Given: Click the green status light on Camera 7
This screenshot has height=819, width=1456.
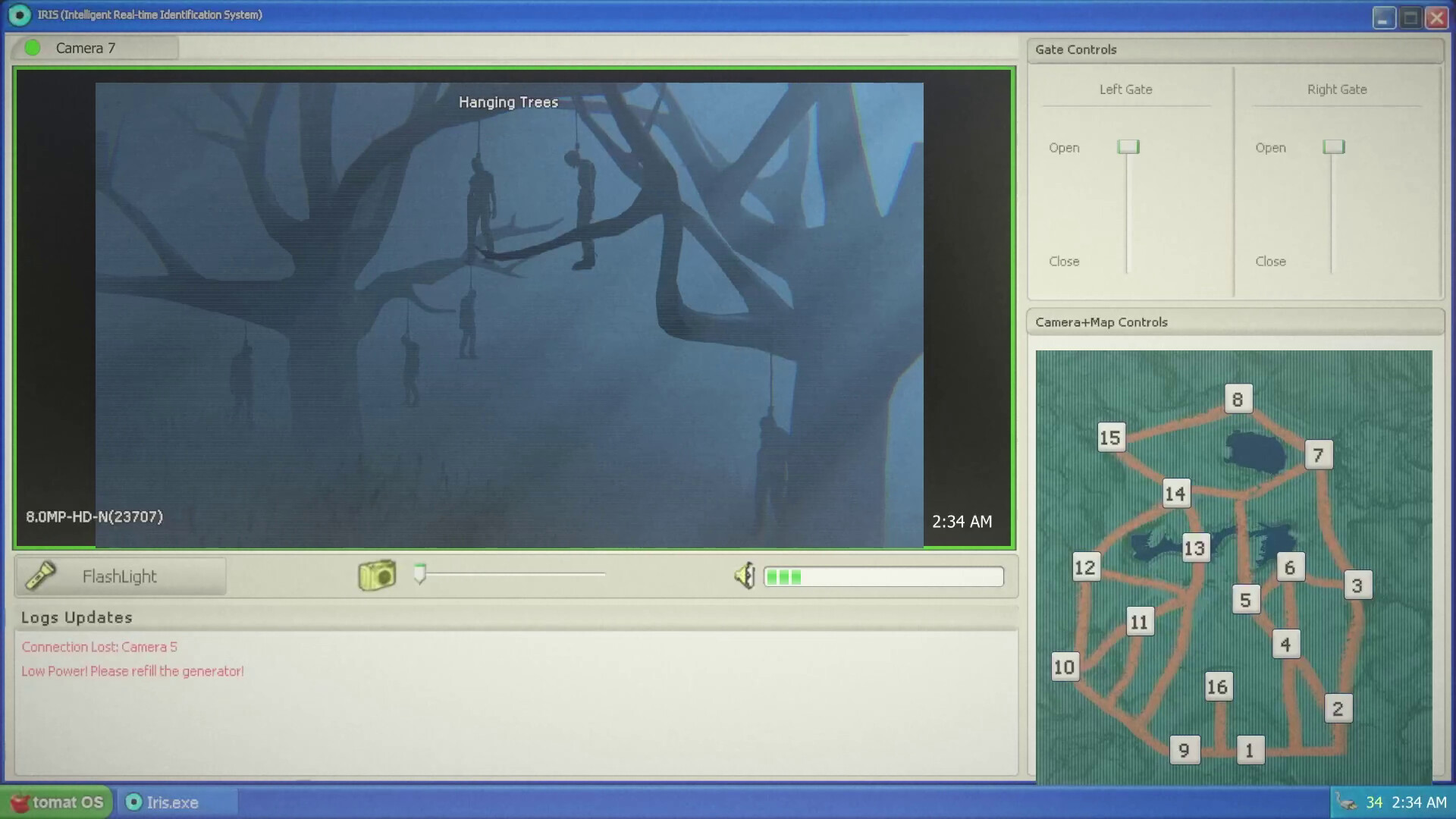Looking at the screenshot, I should pyautogui.click(x=32, y=47).
